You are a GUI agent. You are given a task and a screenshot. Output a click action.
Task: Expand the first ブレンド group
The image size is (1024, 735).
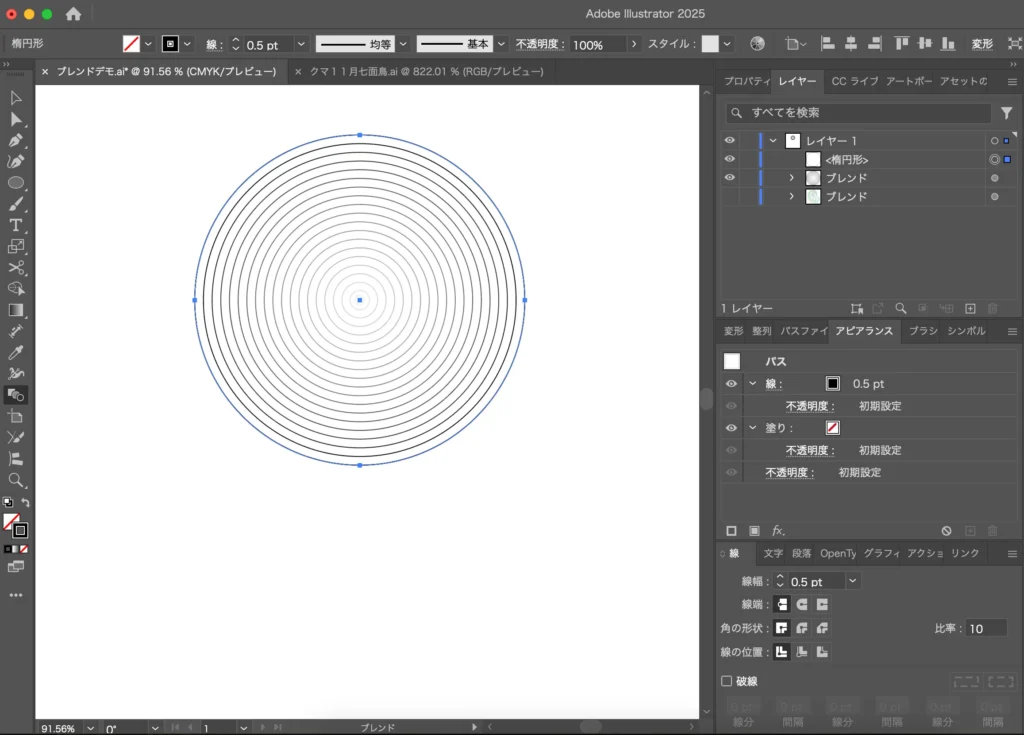click(791, 178)
